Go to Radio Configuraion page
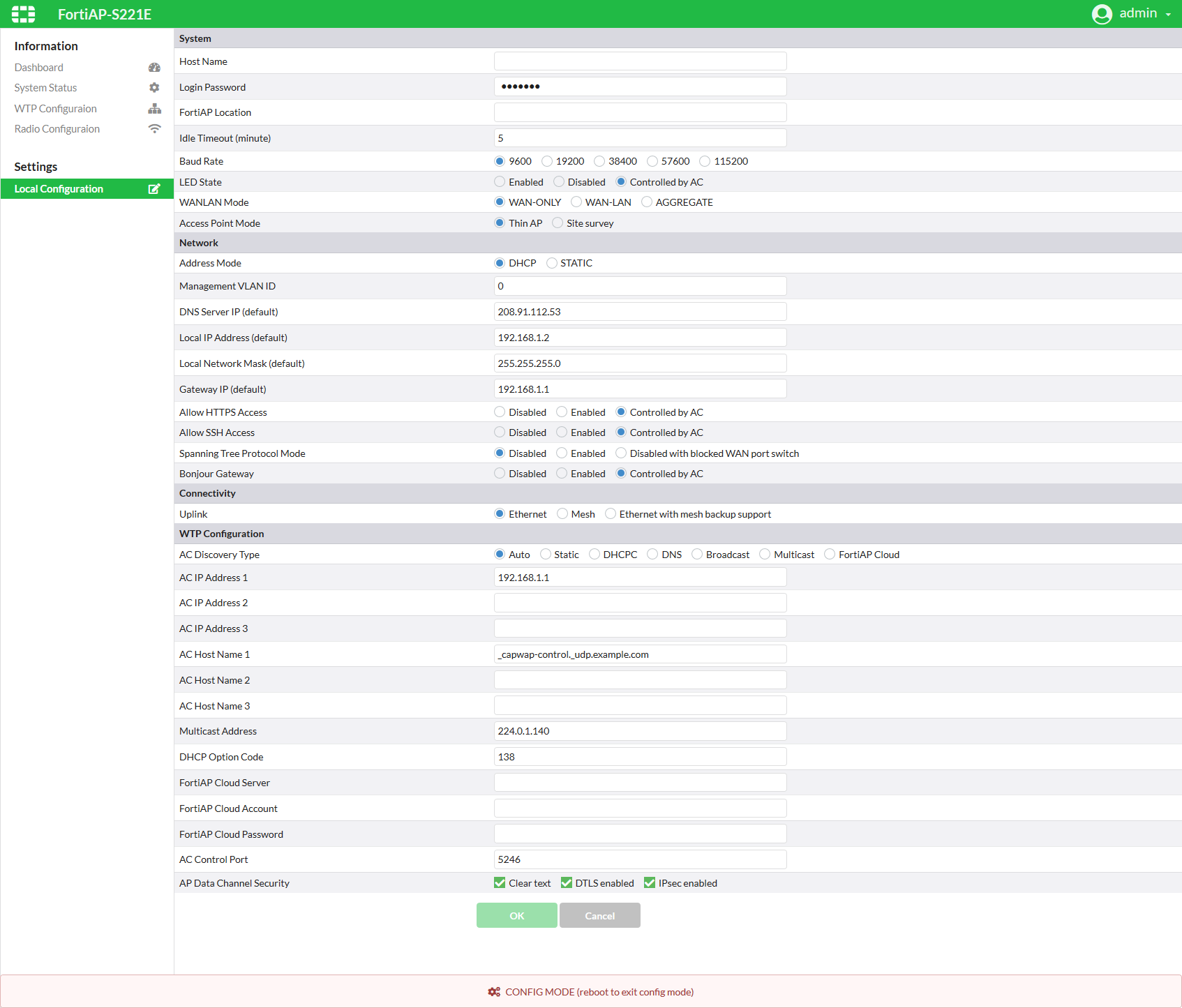 57,129
